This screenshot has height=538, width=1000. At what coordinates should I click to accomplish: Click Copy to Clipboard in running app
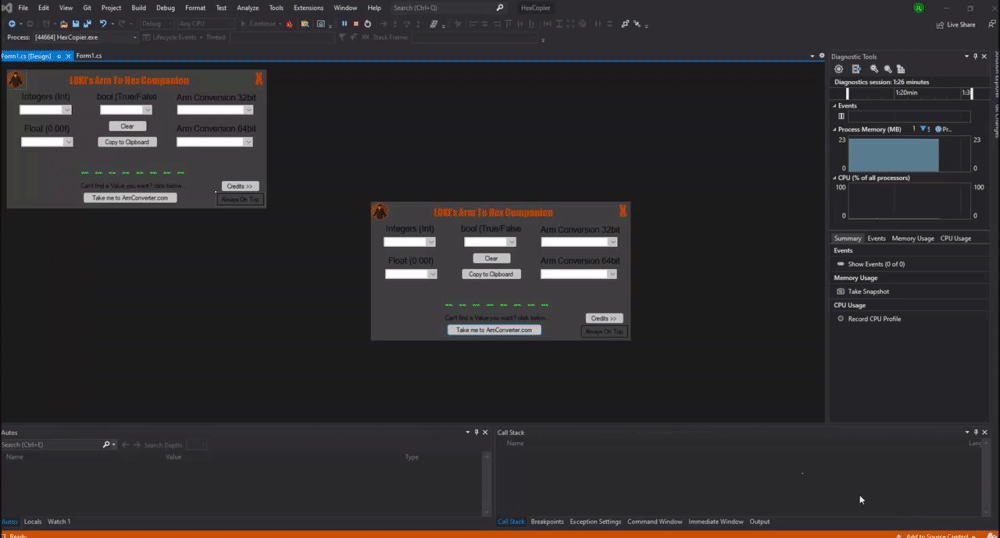point(491,274)
